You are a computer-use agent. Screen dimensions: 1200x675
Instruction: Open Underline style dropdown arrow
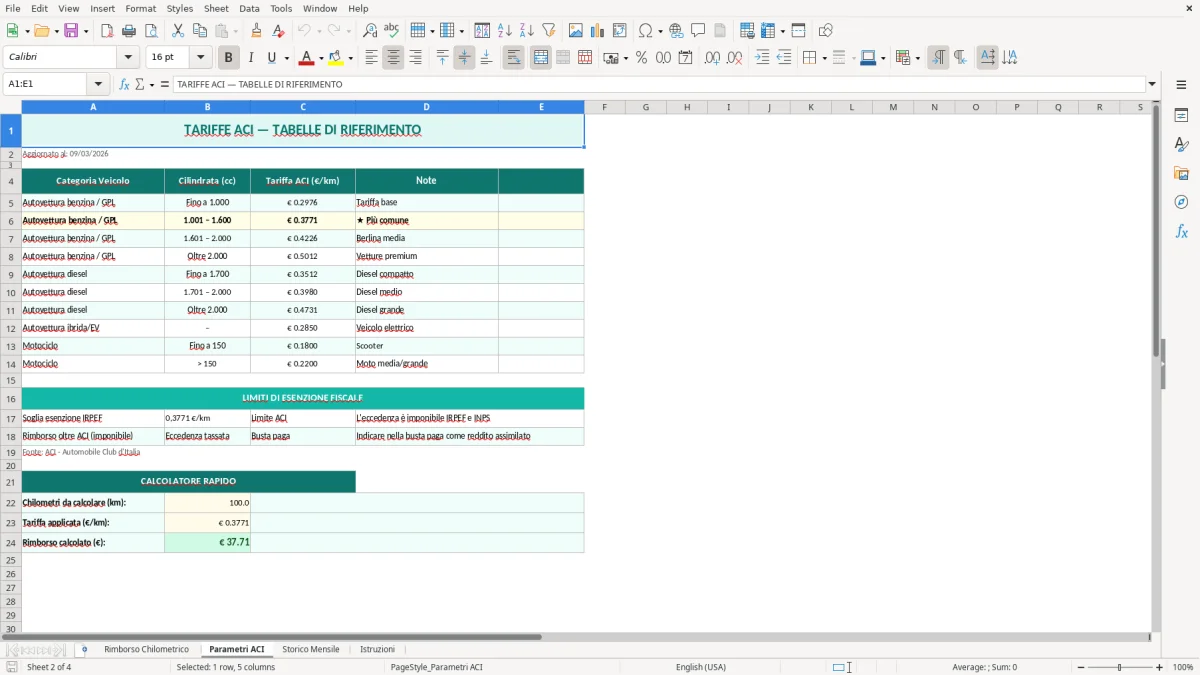click(x=286, y=58)
